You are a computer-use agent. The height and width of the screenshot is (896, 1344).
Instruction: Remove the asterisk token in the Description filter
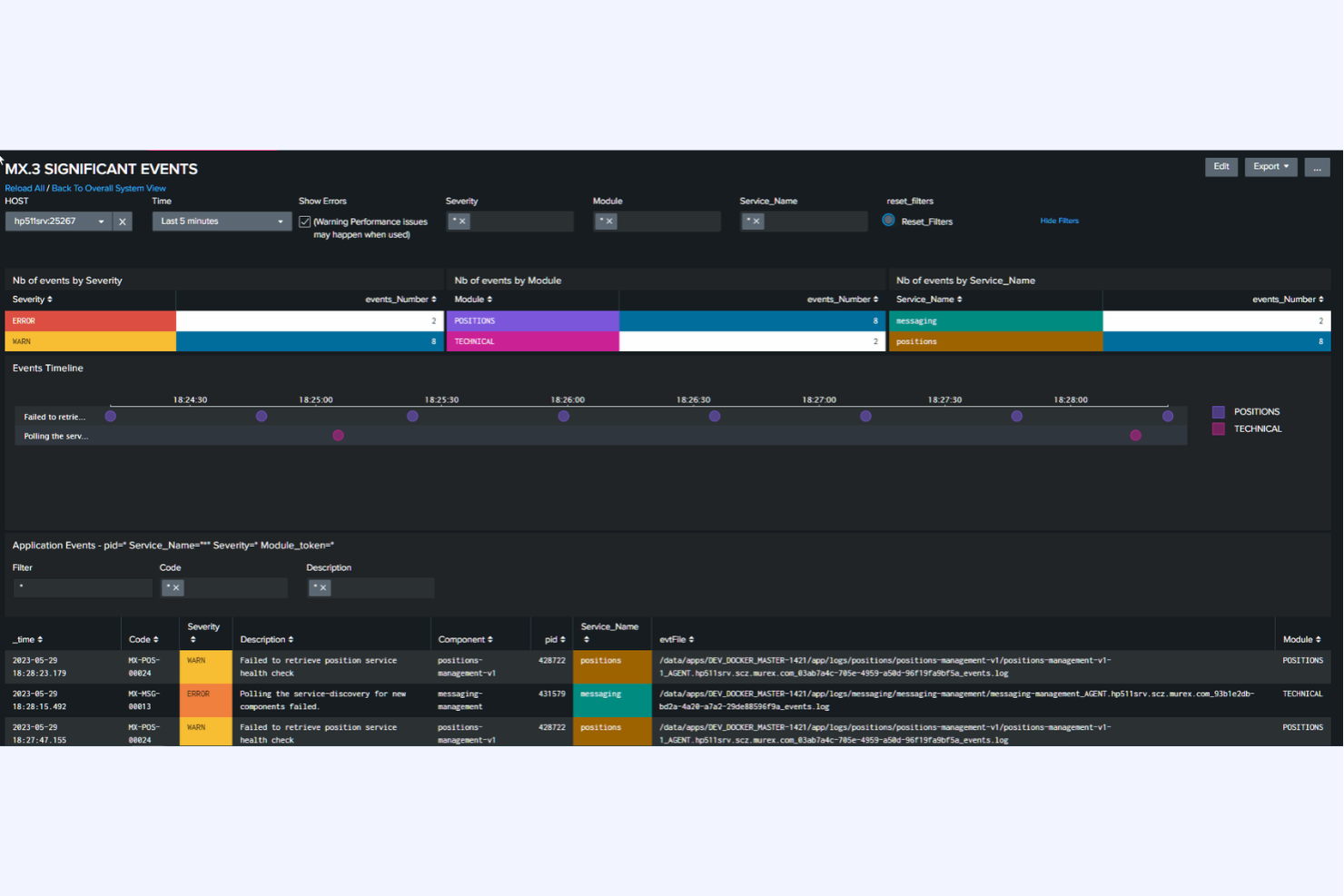[x=323, y=587]
